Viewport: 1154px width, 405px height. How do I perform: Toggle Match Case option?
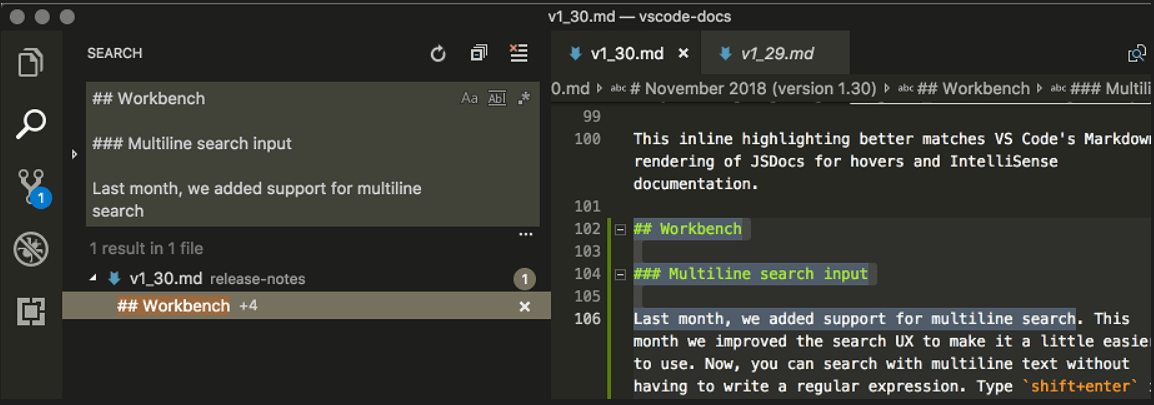(x=470, y=98)
